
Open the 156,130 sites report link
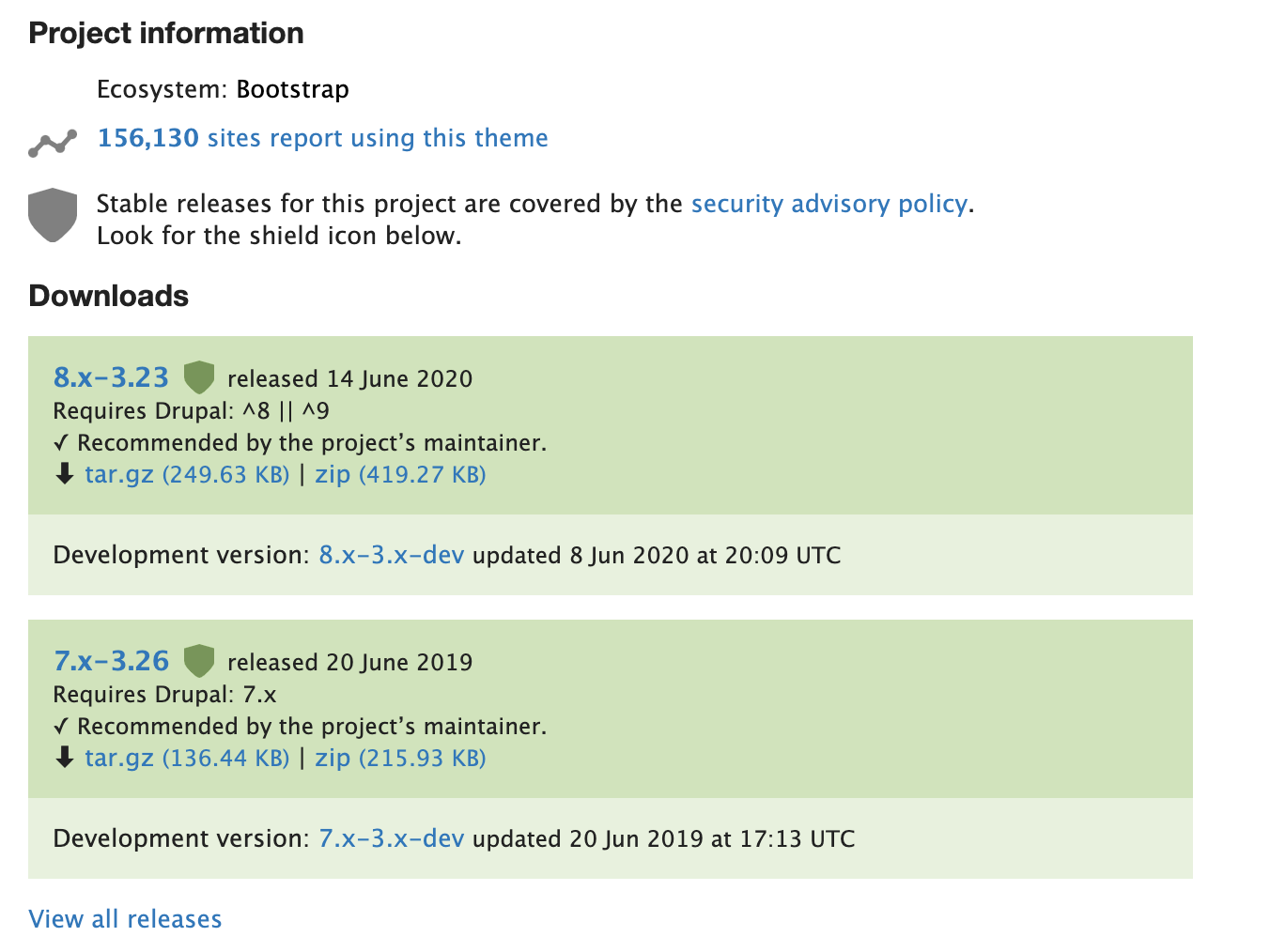pyautogui.click(x=322, y=137)
